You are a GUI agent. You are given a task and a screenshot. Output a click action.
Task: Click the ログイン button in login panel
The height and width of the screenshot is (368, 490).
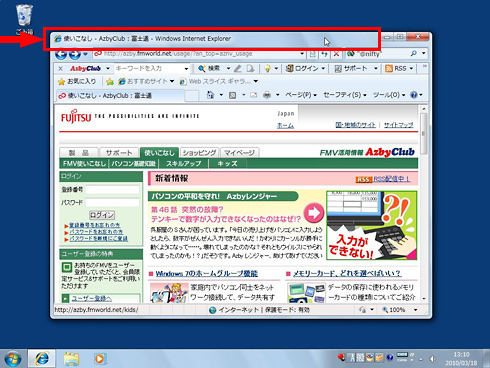pos(102,215)
